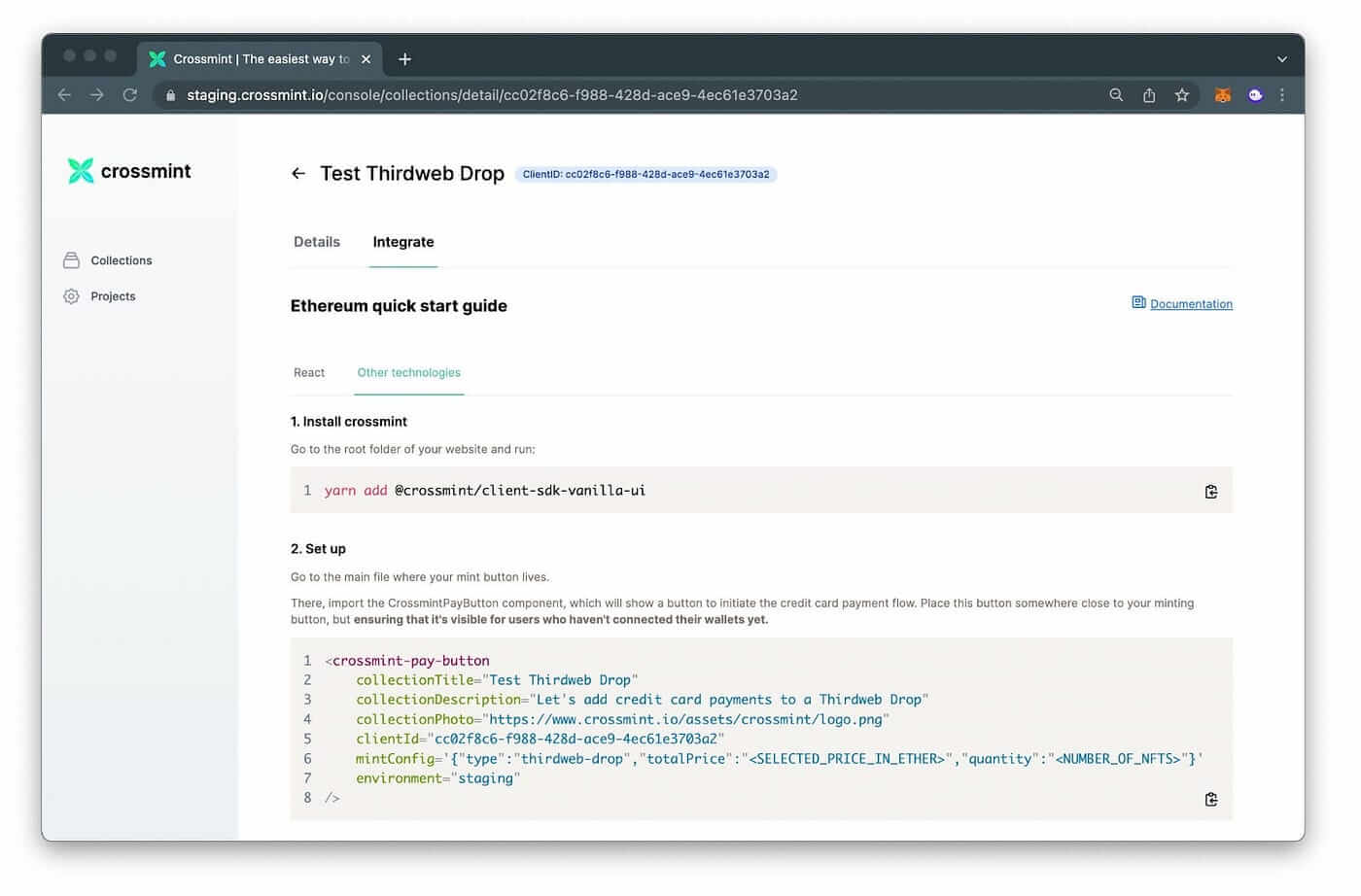
Task: Click the Documentation book icon
Action: coord(1138,303)
